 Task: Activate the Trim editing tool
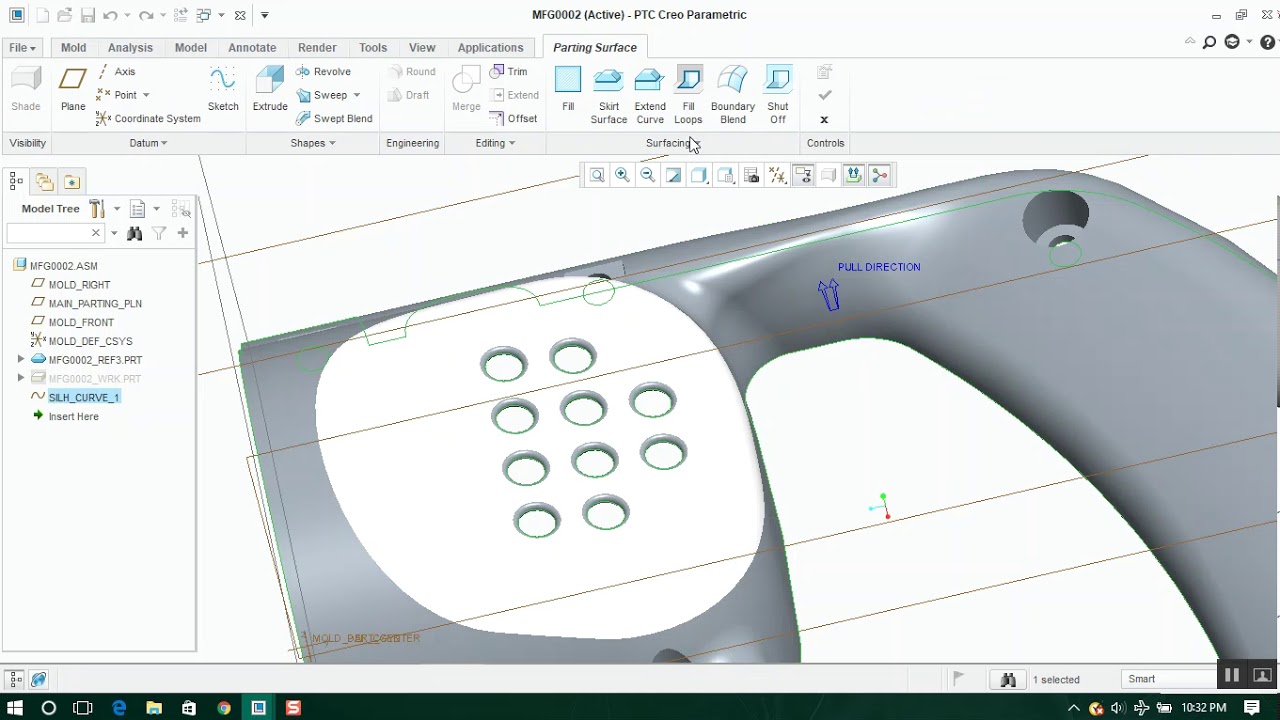(x=509, y=72)
